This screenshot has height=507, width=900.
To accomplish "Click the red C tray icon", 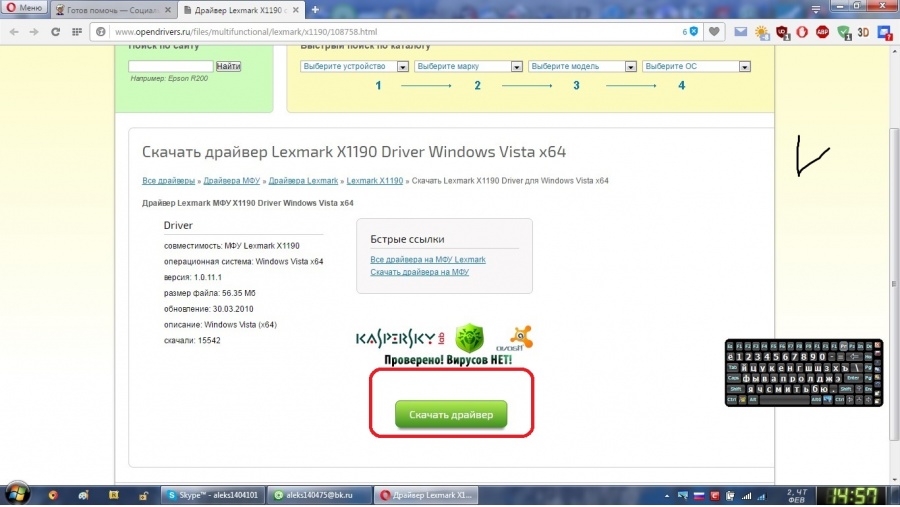I will (x=715, y=496).
